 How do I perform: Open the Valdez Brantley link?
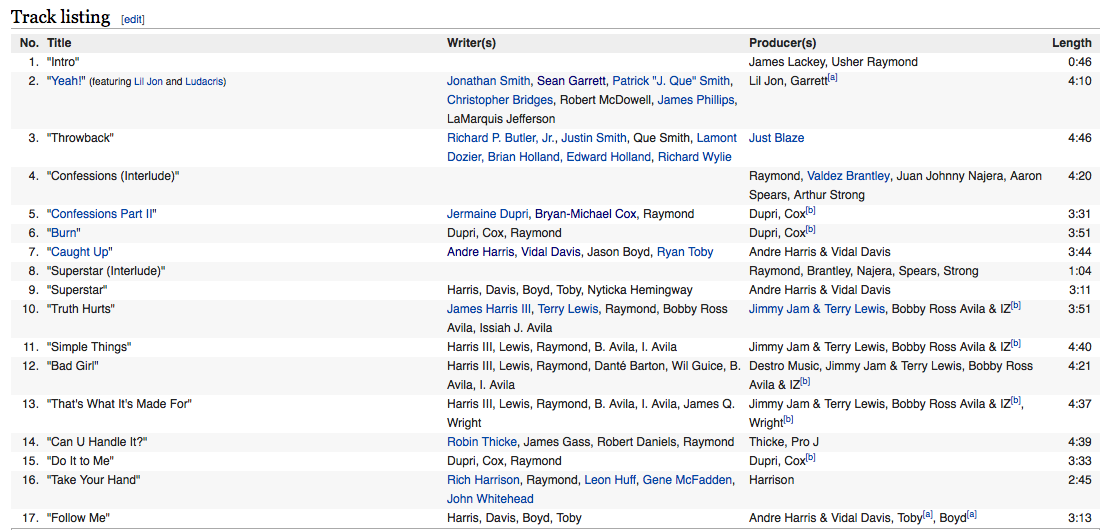click(x=848, y=176)
